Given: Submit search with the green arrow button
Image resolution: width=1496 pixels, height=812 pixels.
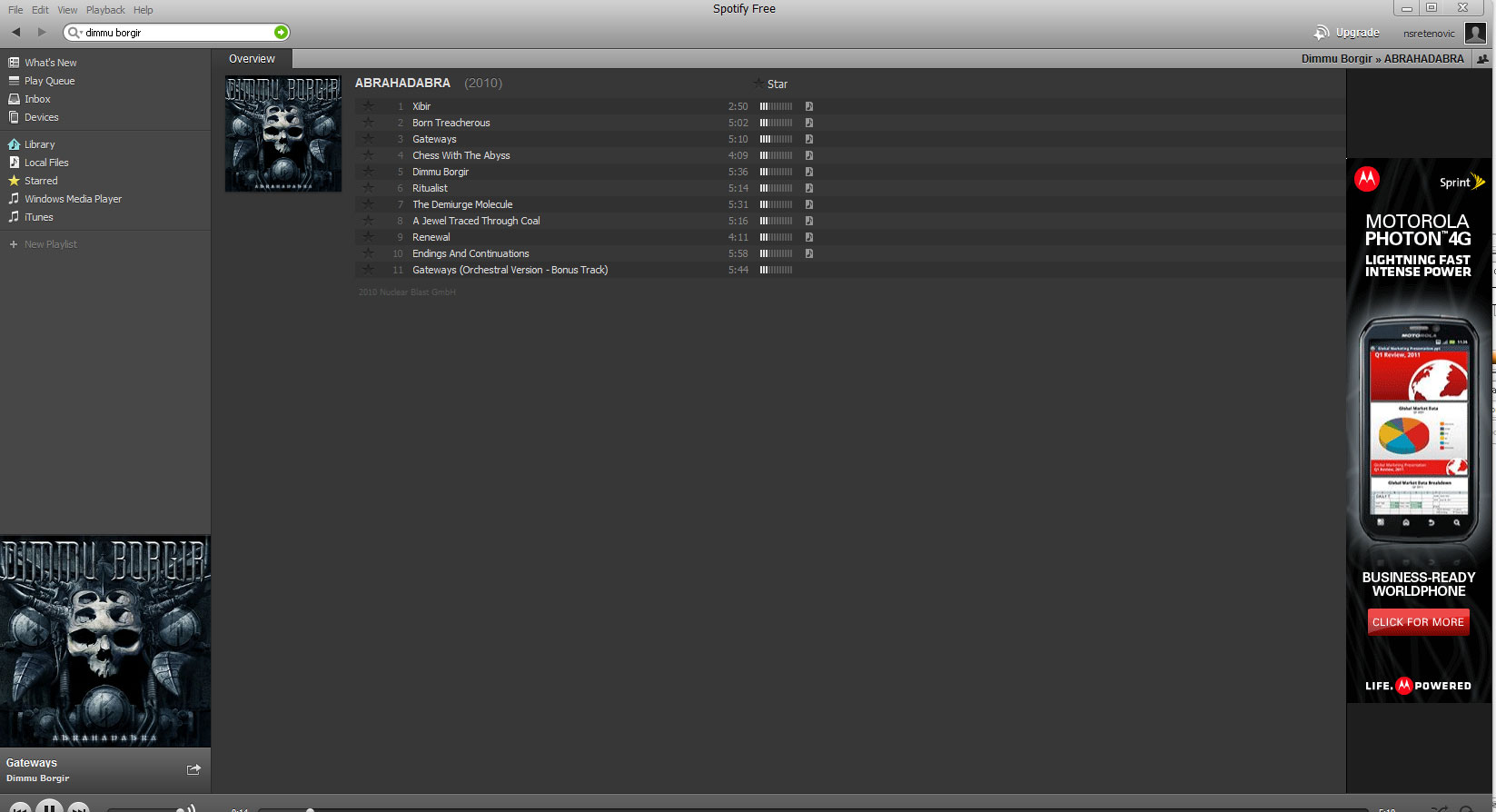Looking at the screenshot, I should click(x=281, y=33).
